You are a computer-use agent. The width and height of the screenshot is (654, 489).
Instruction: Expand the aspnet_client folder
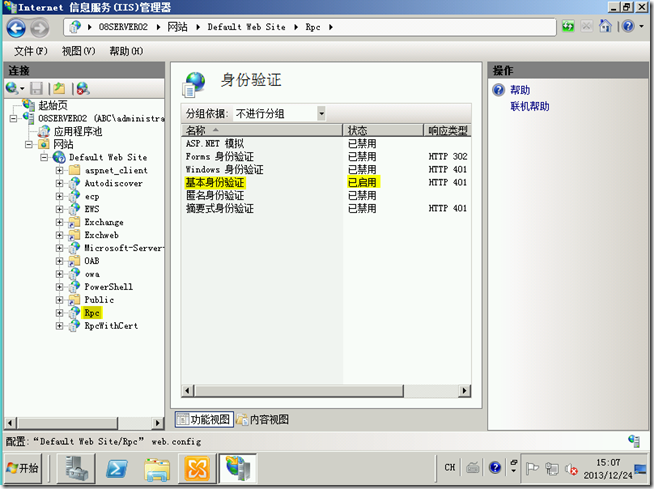tap(59, 170)
